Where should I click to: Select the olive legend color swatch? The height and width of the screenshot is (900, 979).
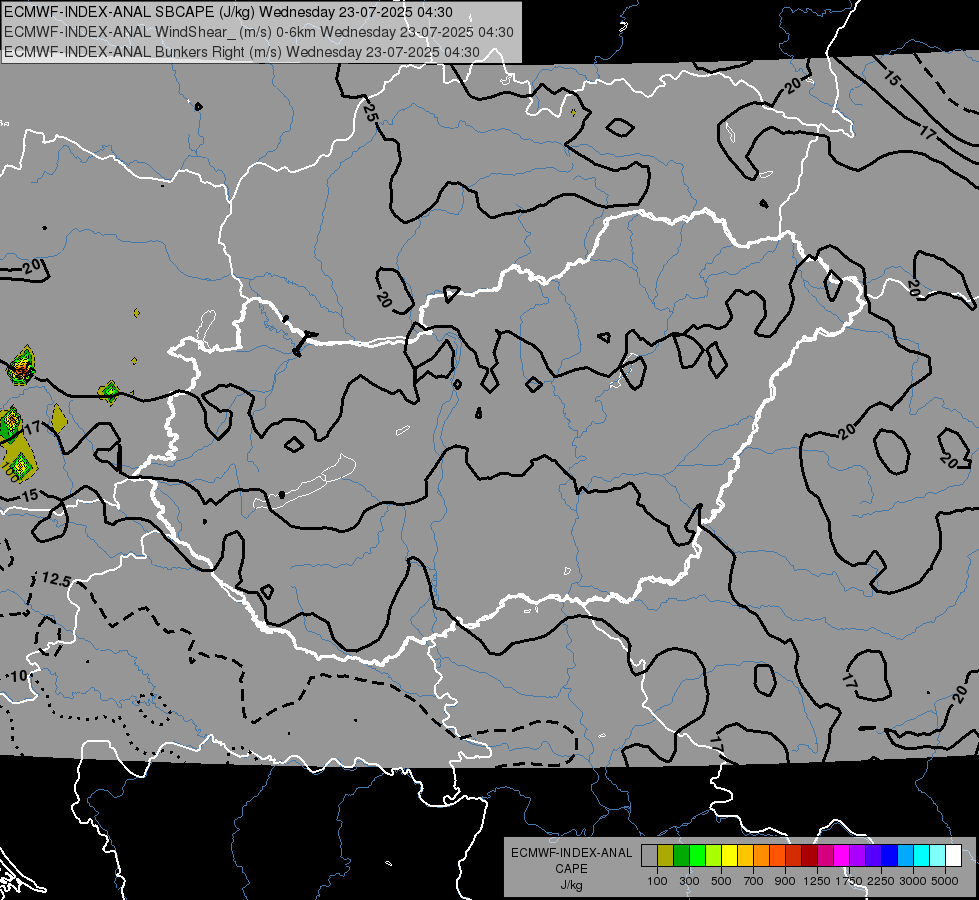click(x=666, y=856)
